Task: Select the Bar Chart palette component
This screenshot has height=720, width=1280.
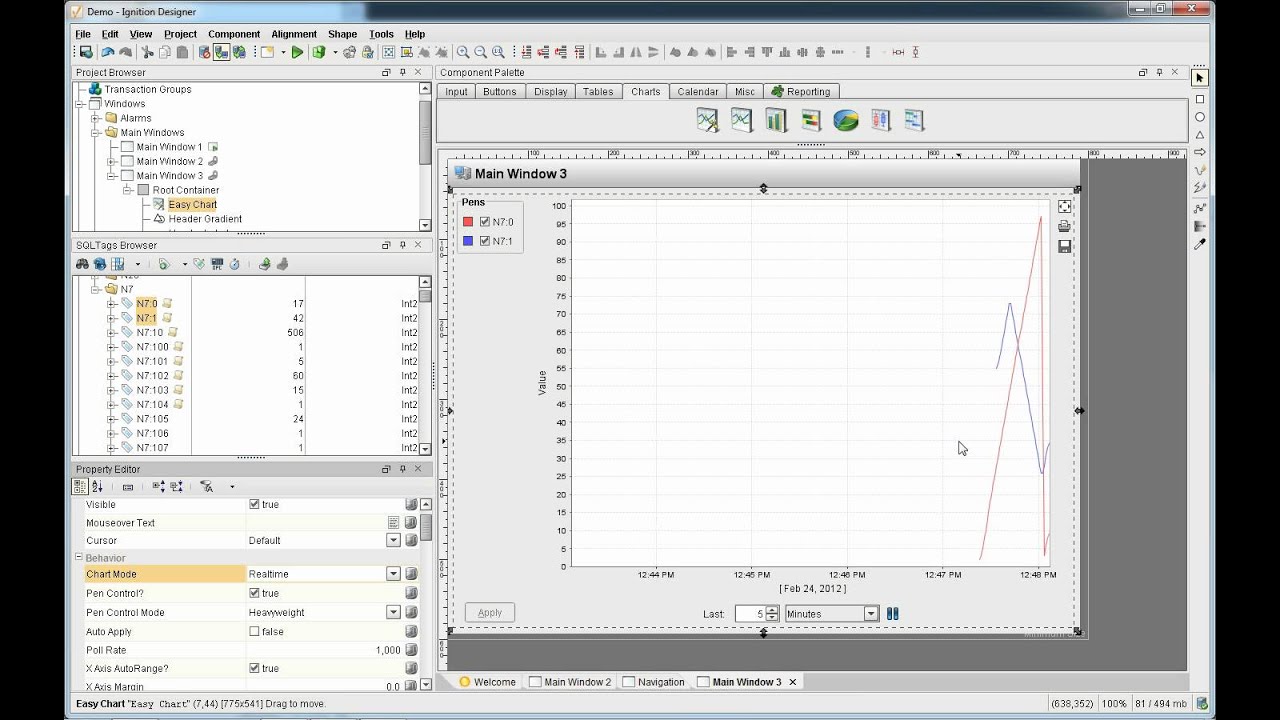Action: pos(776,120)
